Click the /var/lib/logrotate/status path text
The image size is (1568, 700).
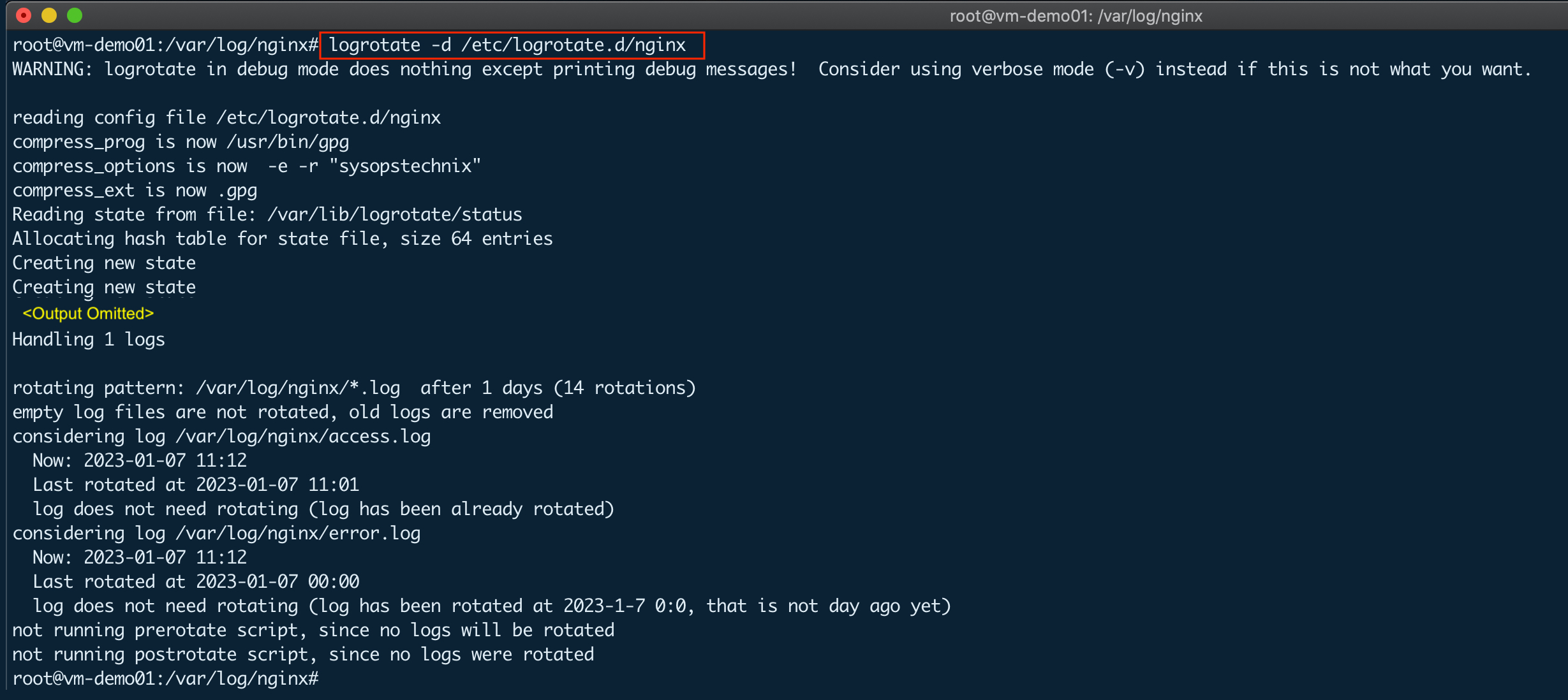tap(395, 215)
